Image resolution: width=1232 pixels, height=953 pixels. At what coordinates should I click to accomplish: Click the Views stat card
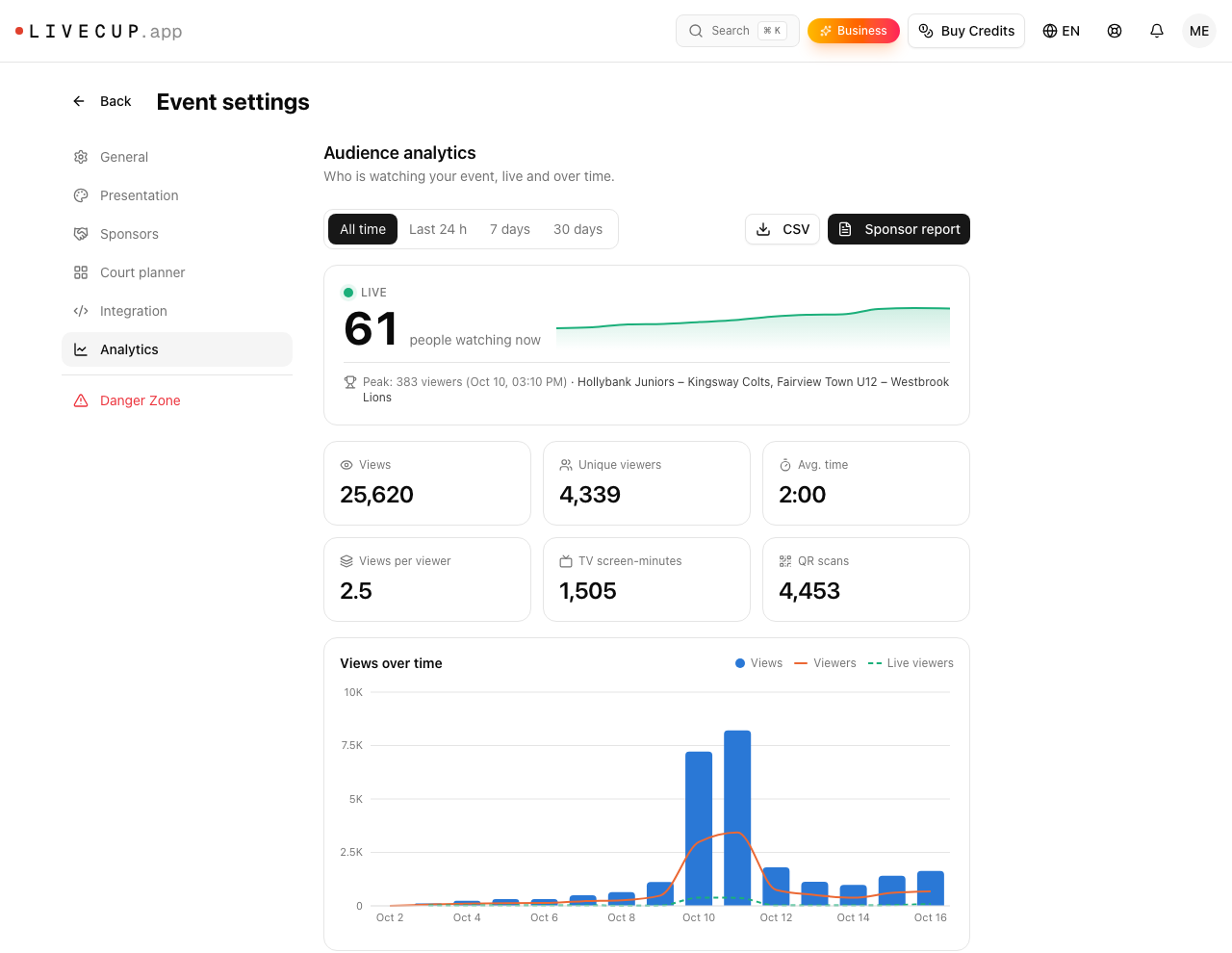tap(427, 483)
